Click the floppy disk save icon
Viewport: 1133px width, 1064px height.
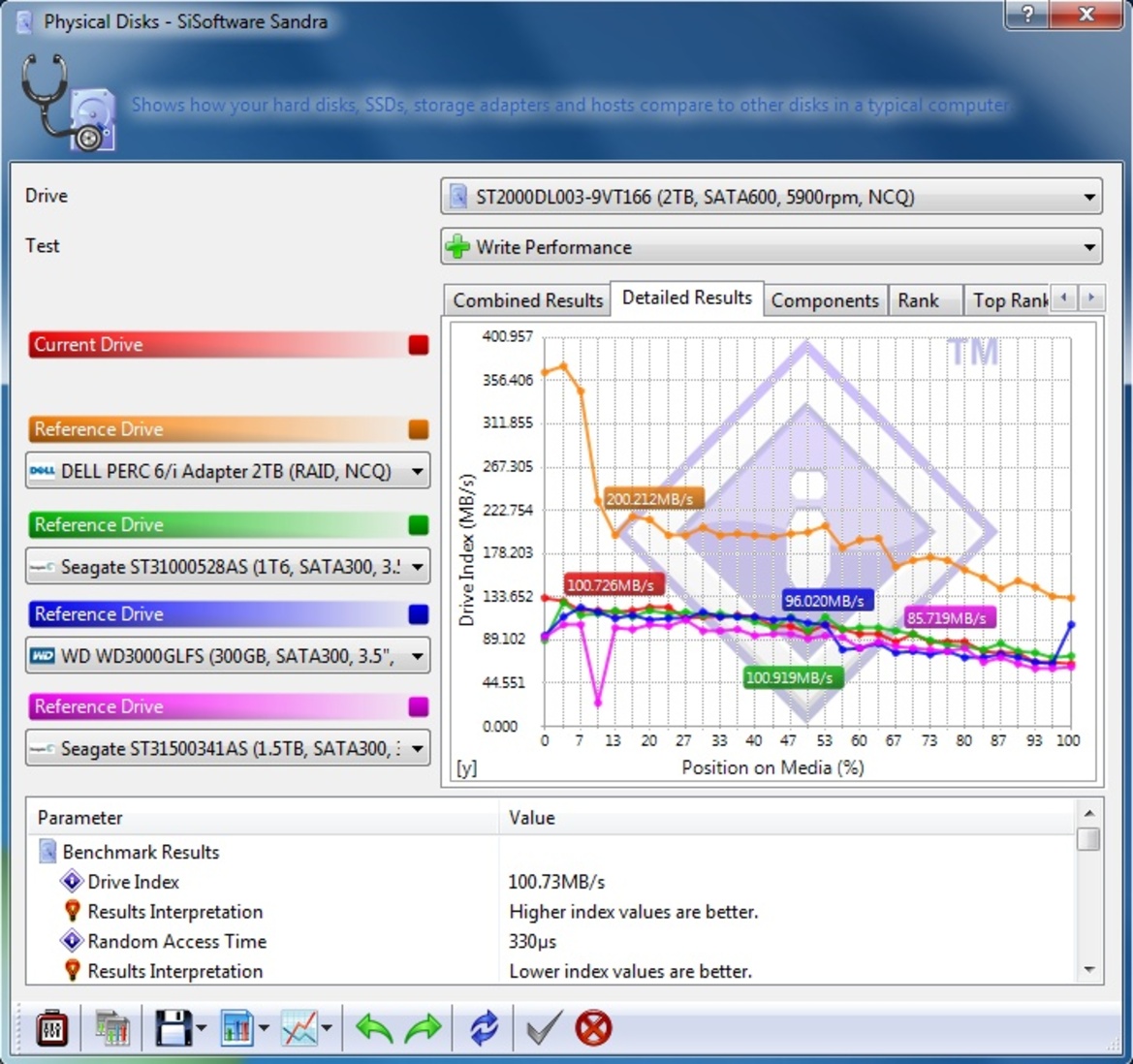[x=173, y=1028]
